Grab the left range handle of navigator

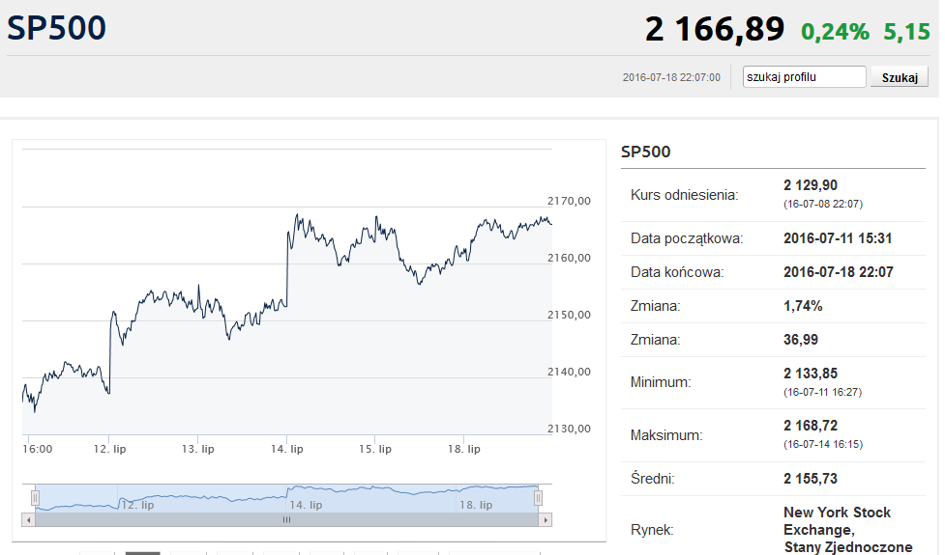pyautogui.click(x=36, y=498)
